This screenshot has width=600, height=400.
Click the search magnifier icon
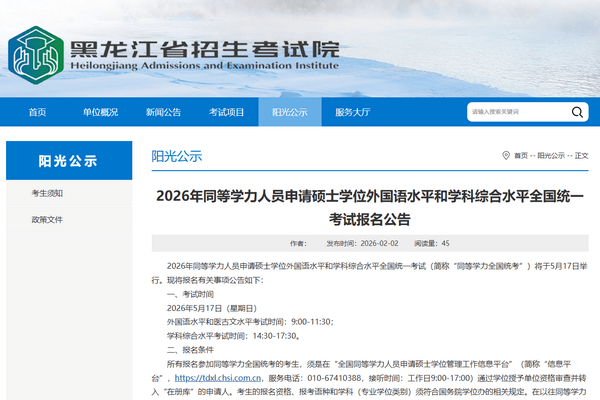pos(577,112)
